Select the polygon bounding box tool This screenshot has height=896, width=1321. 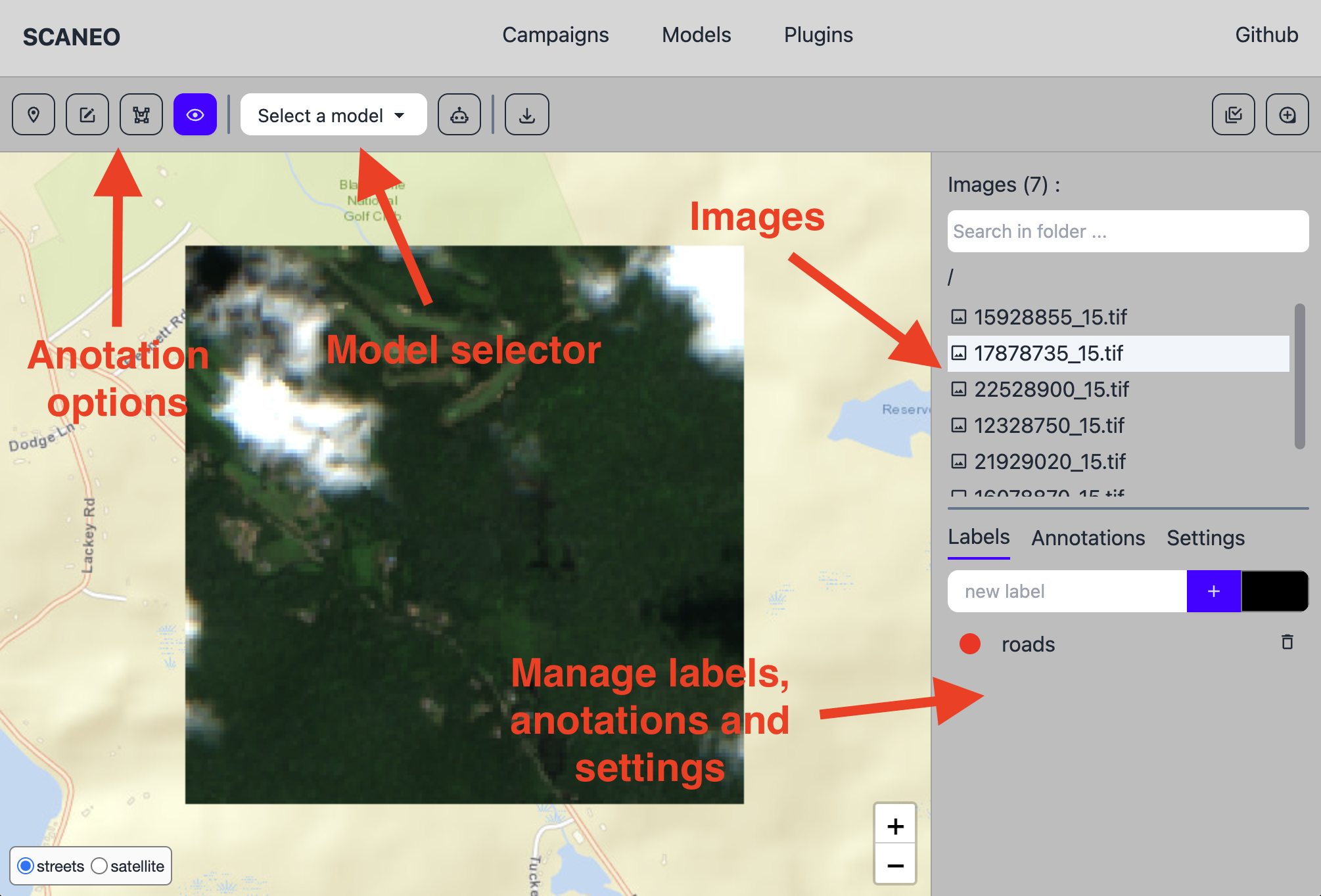tap(141, 115)
